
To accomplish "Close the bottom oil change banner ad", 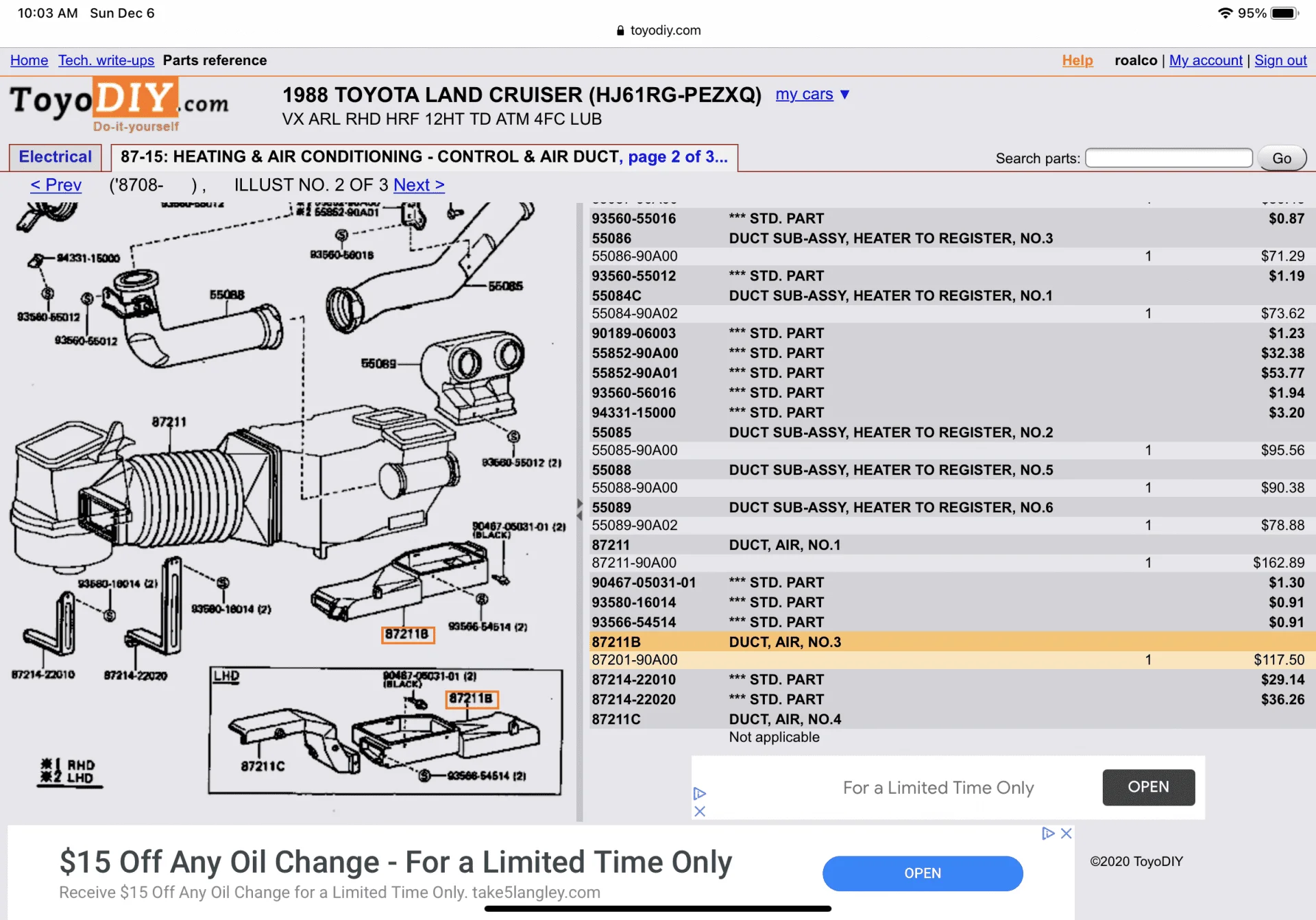I will point(1067,834).
